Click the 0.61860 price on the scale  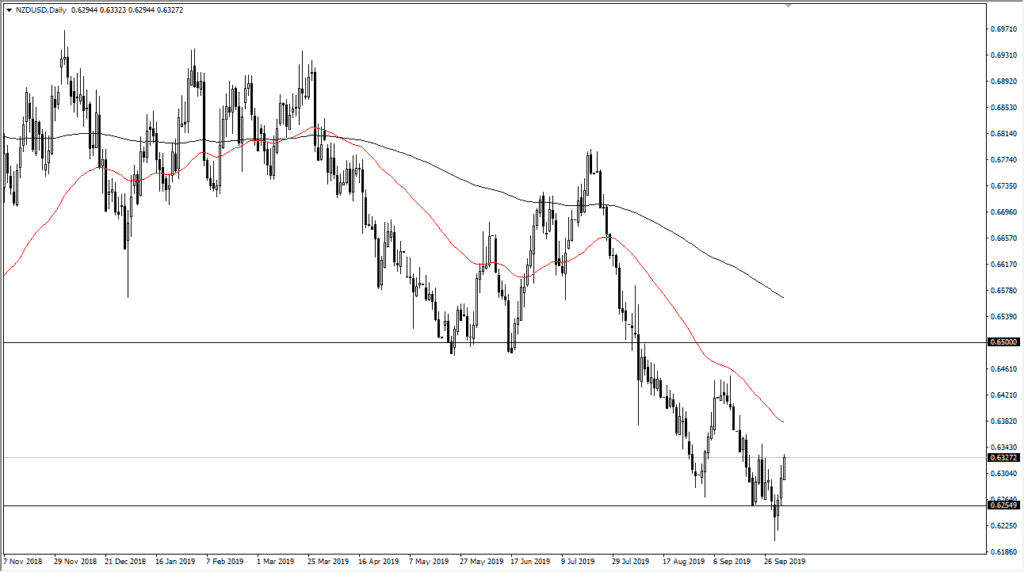[x=1004, y=552]
